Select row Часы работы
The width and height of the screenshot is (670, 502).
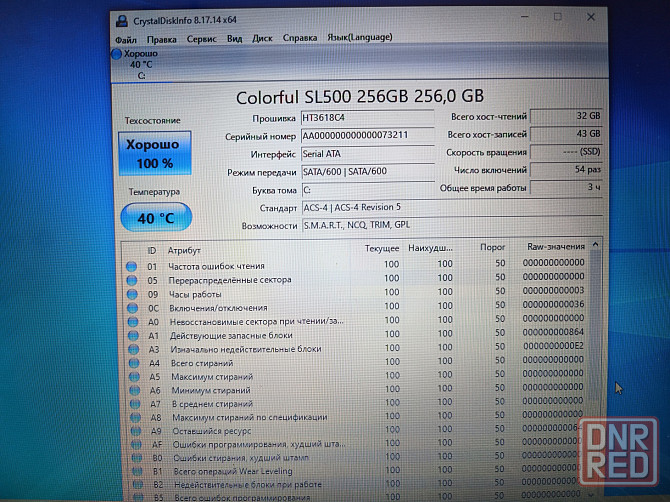tap(356, 293)
